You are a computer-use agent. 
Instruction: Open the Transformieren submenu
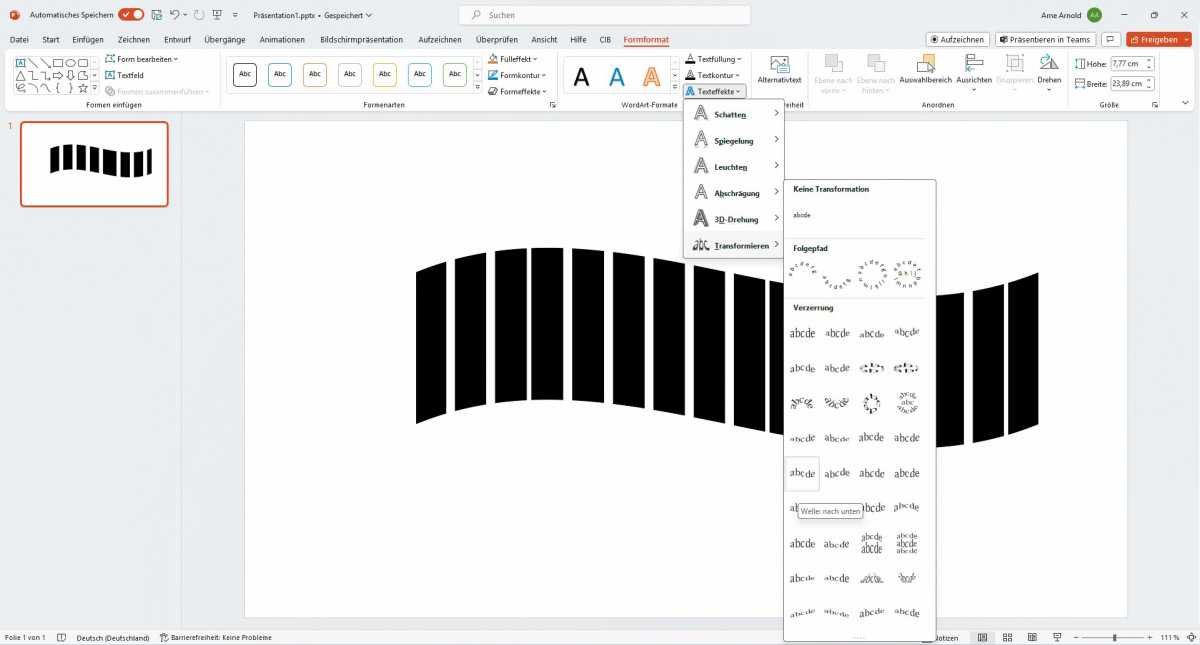click(x=734, y=245)
